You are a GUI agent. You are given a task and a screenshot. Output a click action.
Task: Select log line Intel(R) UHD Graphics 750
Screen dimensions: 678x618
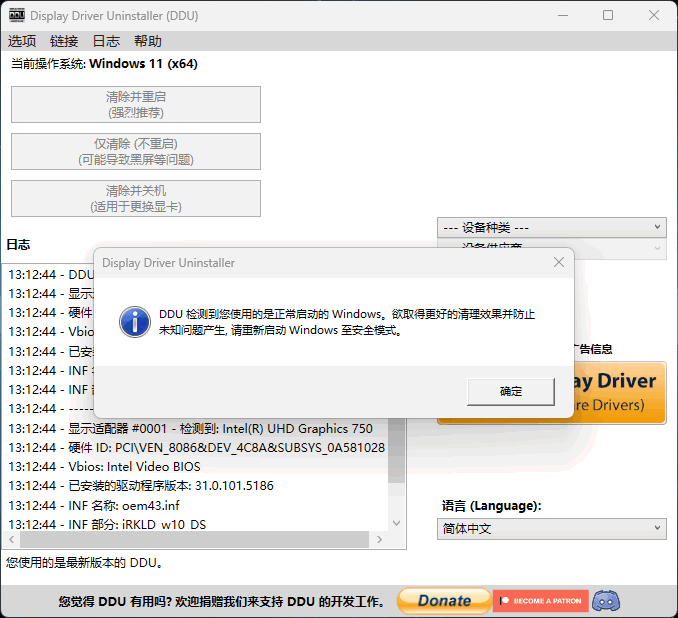pyautogui.click(x=190, y=429)
